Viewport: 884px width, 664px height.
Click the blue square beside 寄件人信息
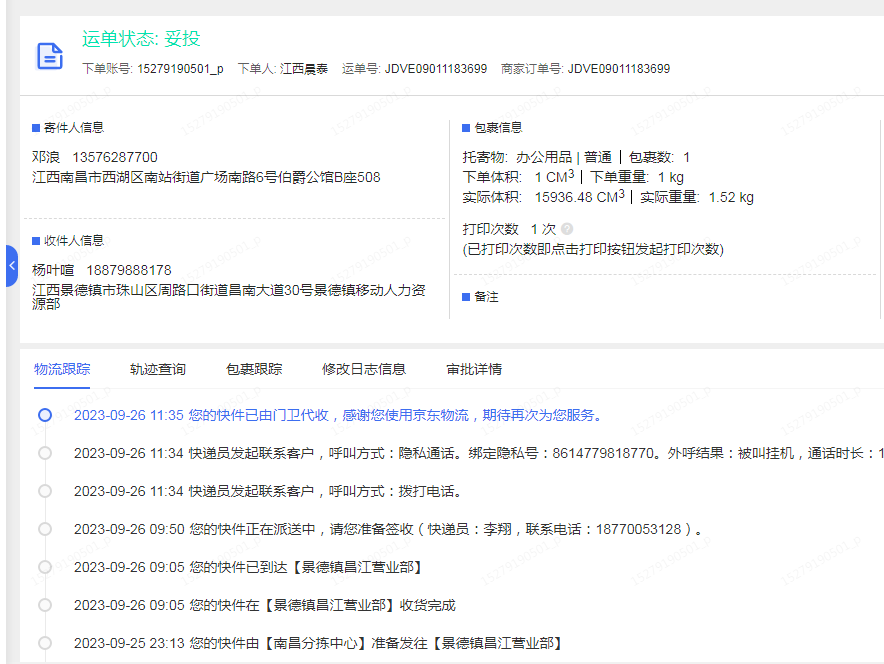tap(36, 128)
